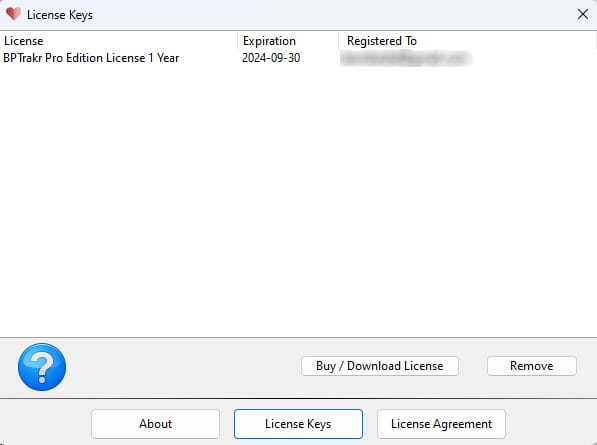Sort by the License column header

119,41
